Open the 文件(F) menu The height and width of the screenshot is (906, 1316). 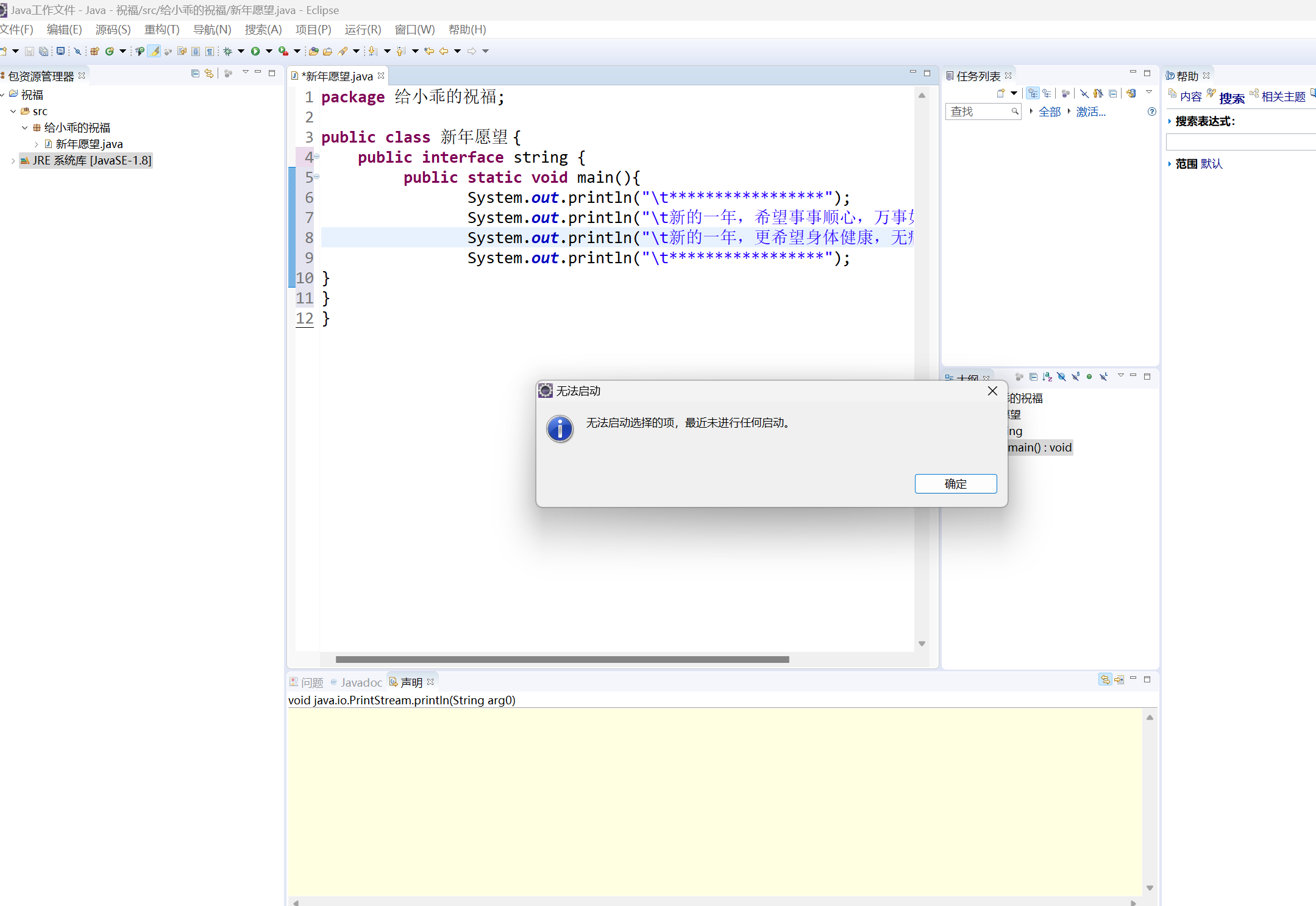pos(16,29)
